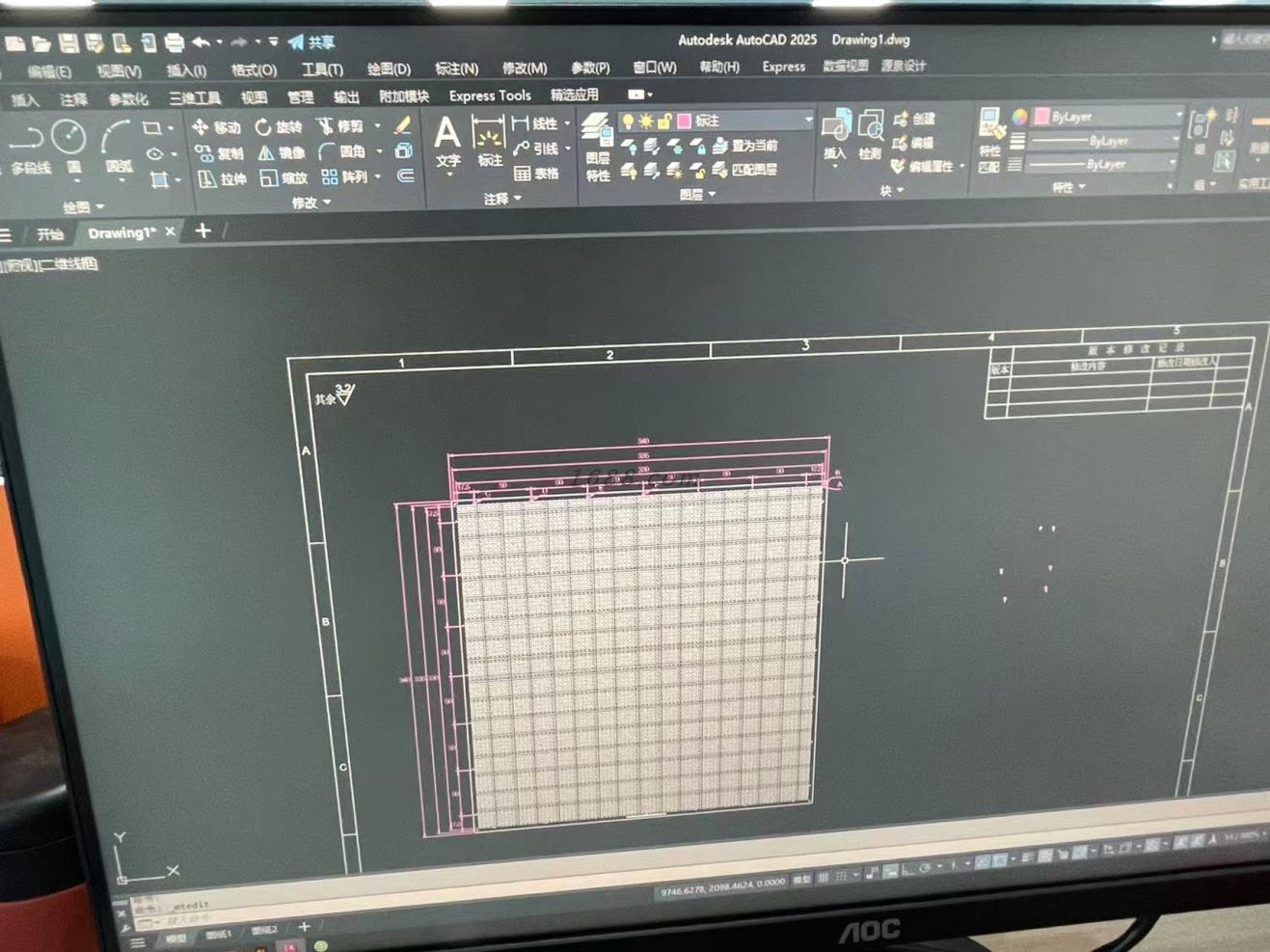
Task: Expand the Draw (绘图) panel
Action: (x=84, y=207)
